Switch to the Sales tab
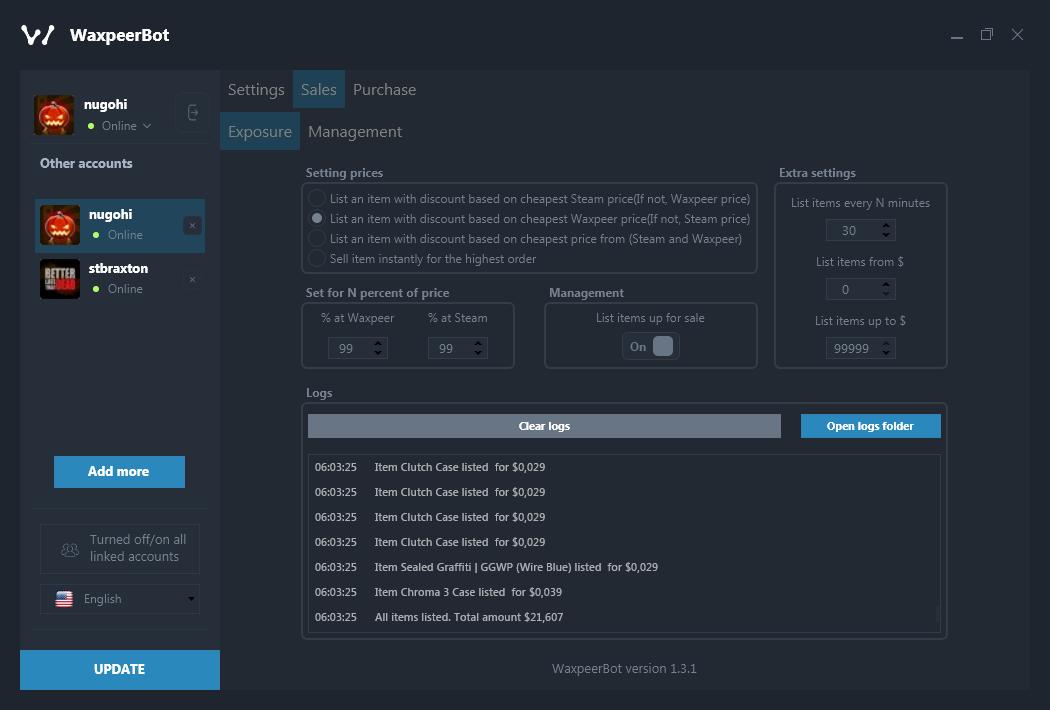The image size is (1050, 710). coord(319,90)
